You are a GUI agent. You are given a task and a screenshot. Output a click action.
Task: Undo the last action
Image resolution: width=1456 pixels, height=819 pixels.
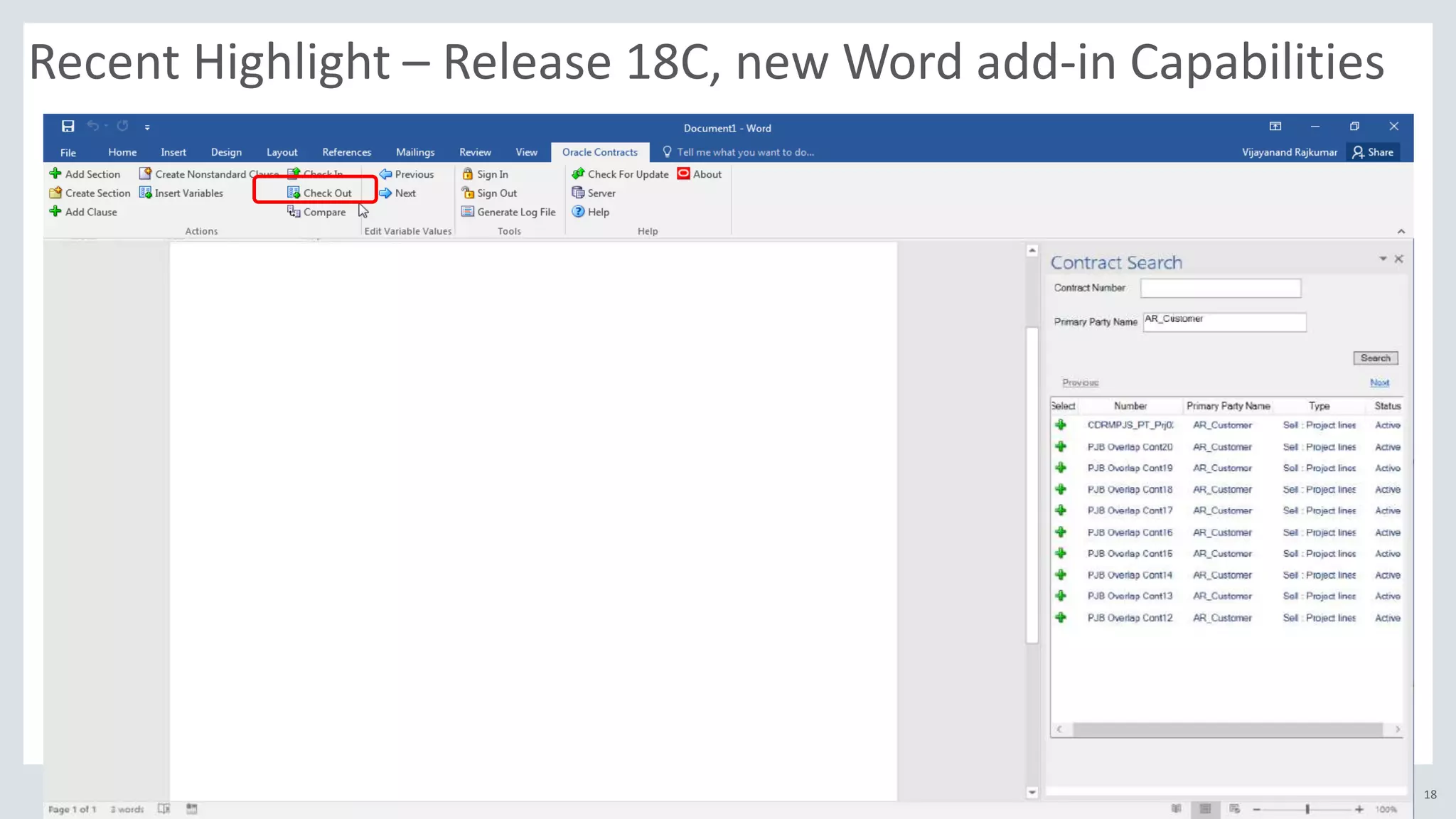pyautogui.click(x=93, y=127)
